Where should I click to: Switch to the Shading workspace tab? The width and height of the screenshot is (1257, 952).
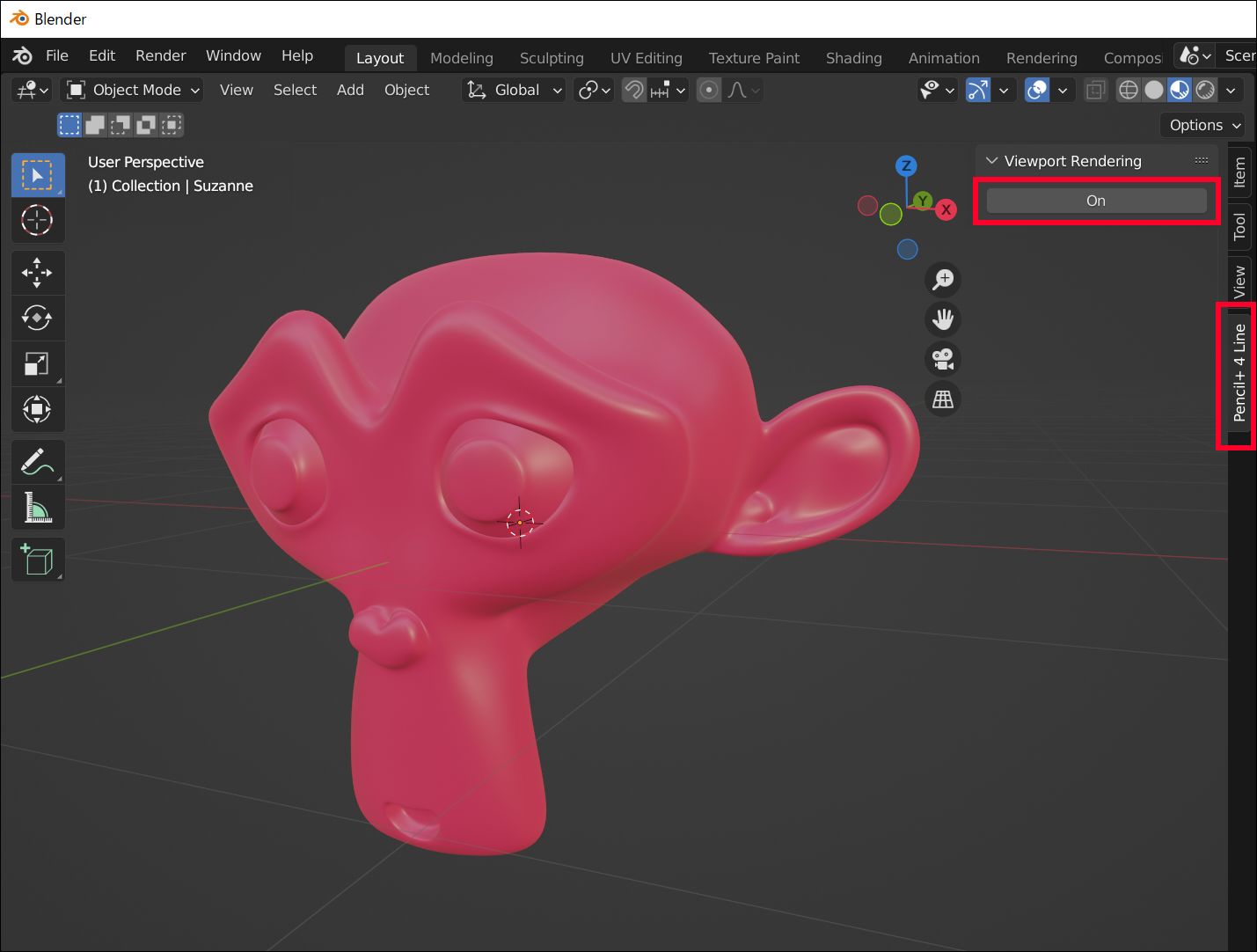pyautogui.click(x=854, y=58)
